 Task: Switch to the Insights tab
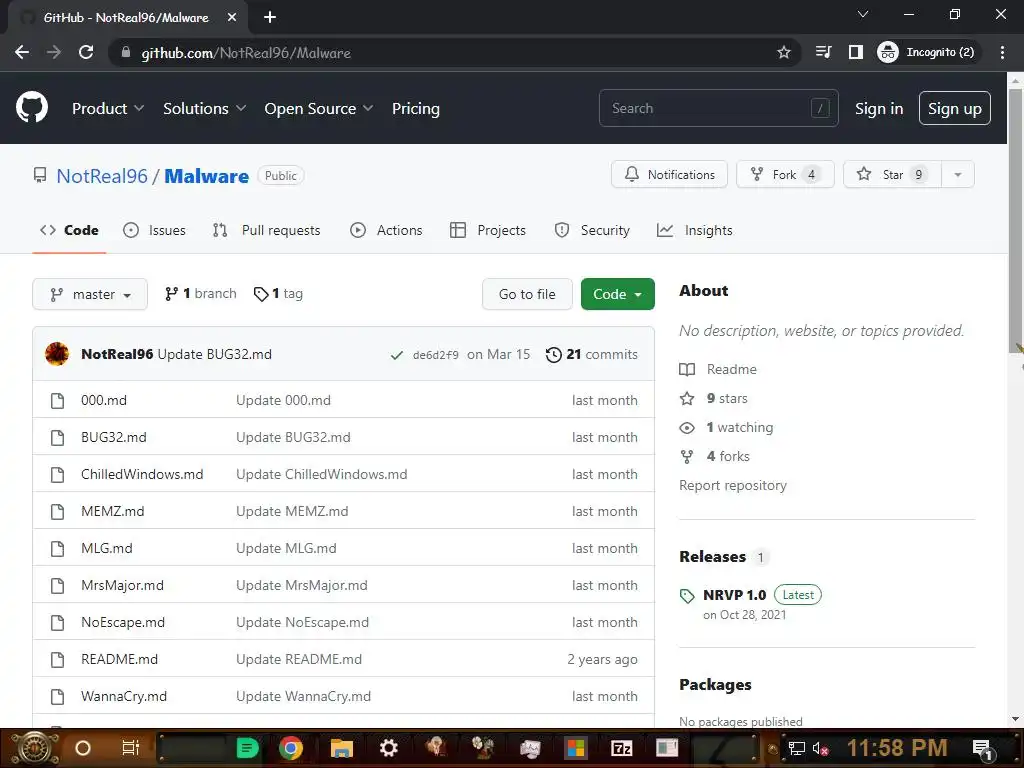pos(695,231)
